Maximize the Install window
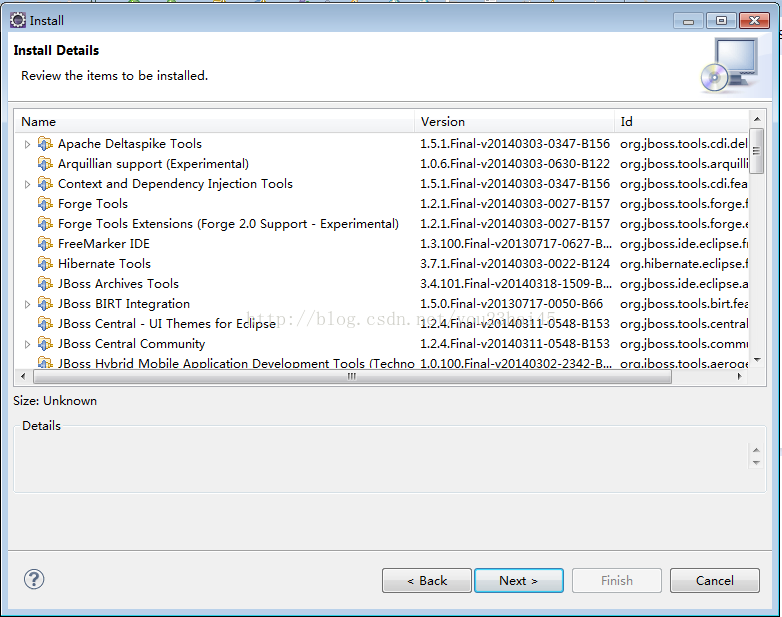Viewport: 782px width, 617px height. coord(721,21)
